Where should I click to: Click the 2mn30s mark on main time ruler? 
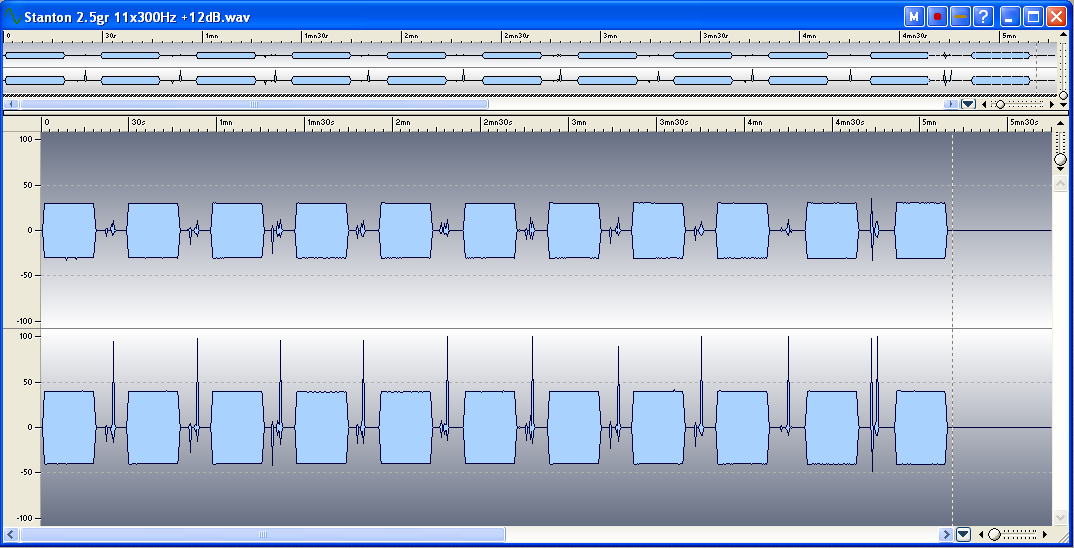(x=497, y=122)
